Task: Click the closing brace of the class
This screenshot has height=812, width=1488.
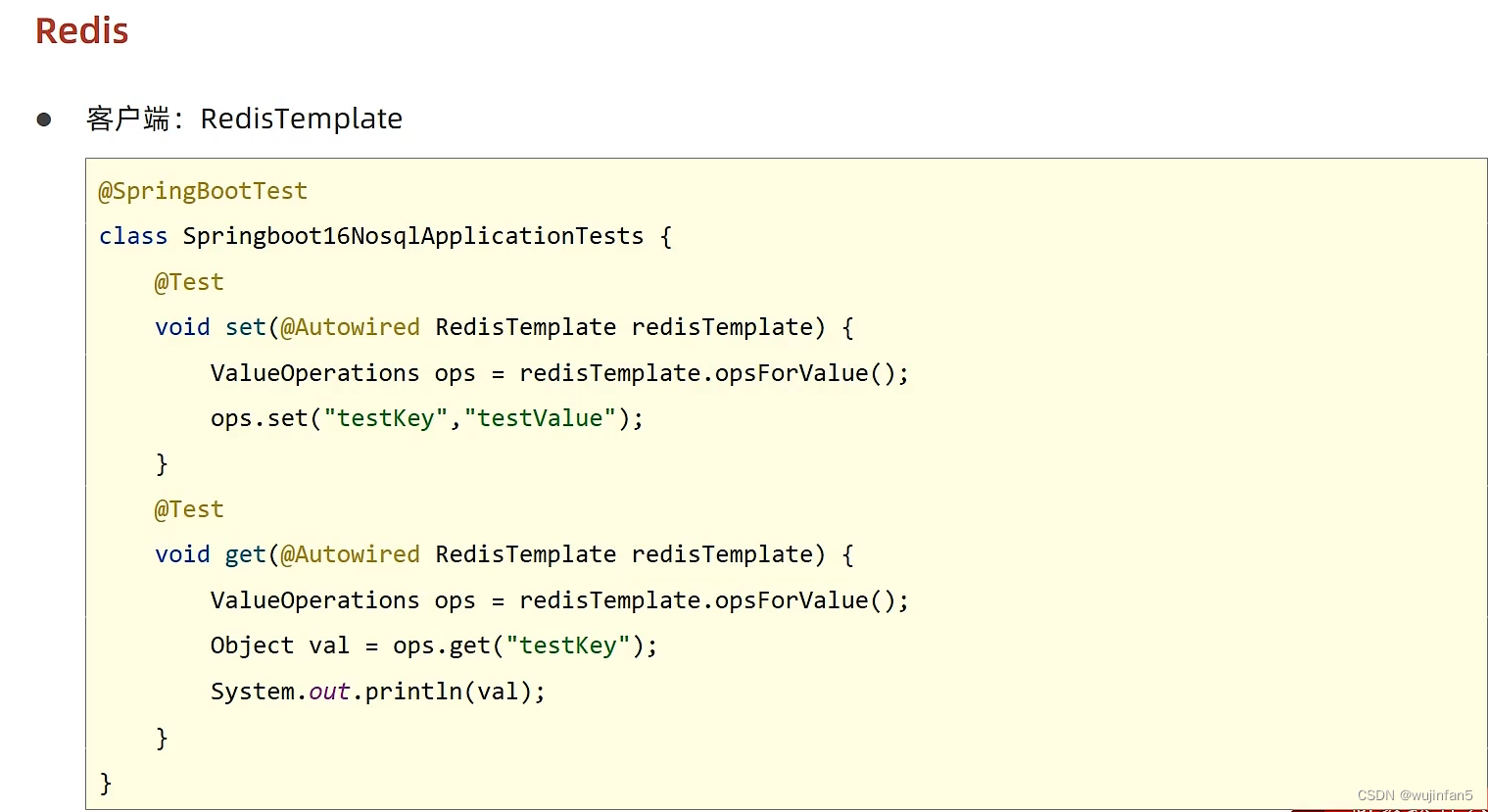Action: coord(105,783)
